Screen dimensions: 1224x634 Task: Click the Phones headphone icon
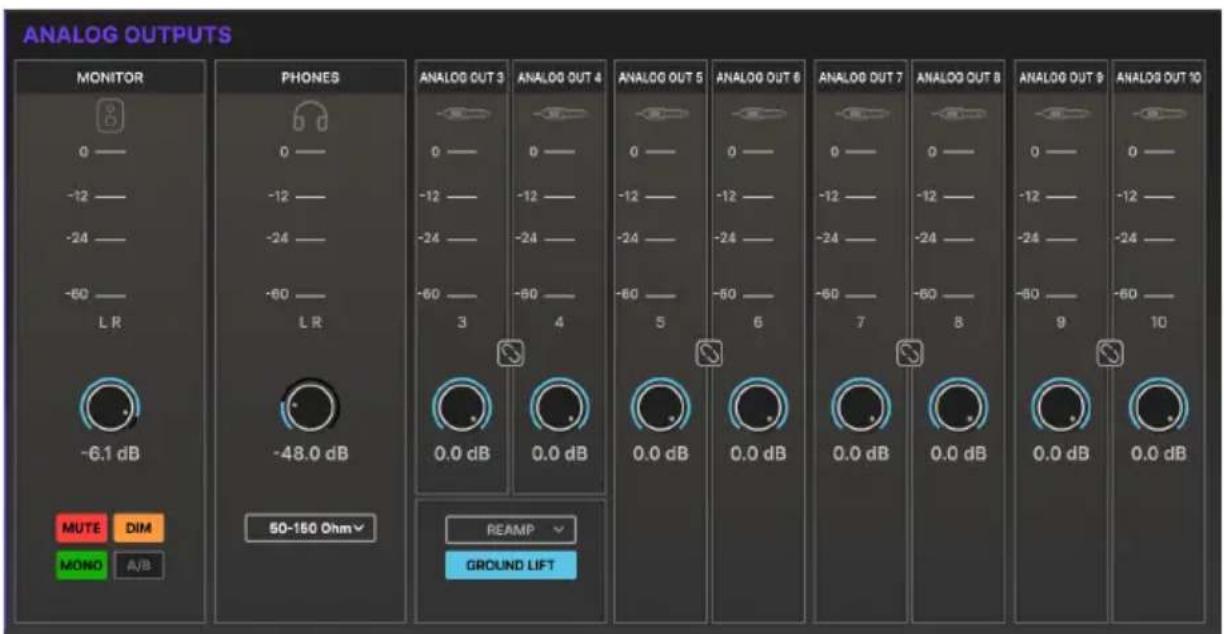[x=310, y=118]
